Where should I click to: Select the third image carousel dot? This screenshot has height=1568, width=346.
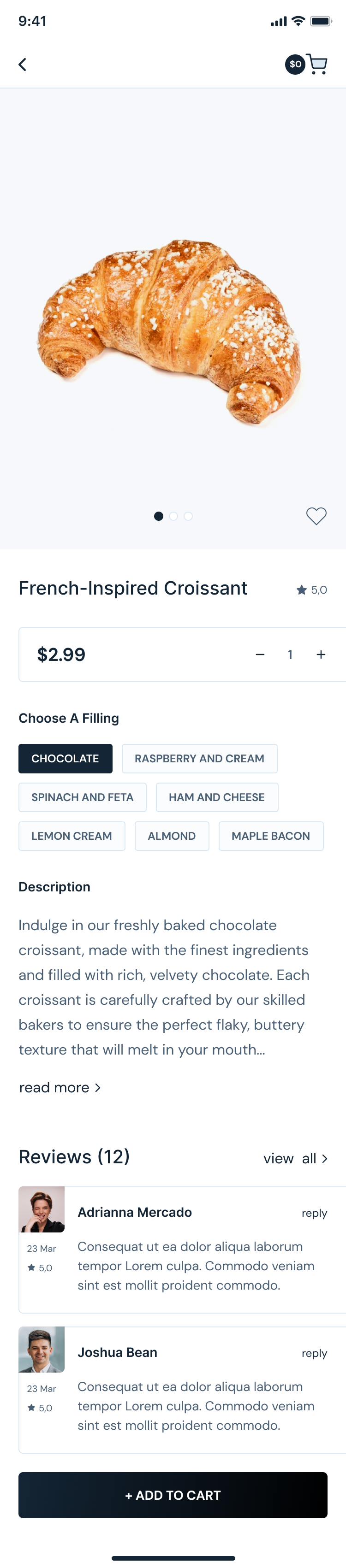pyautogui.click(x=188, y=516)
